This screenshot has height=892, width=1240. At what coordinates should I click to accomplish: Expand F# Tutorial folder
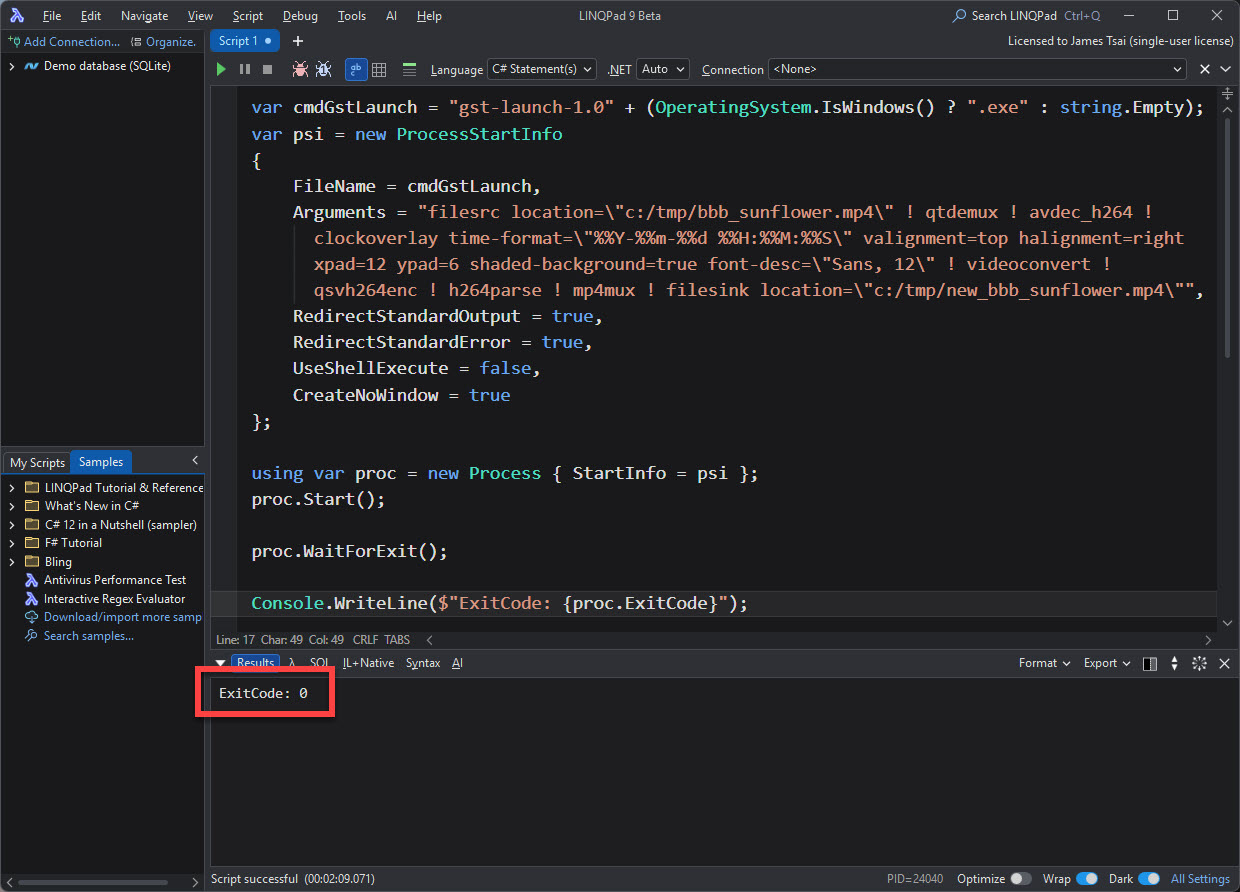tap(11, 543)
